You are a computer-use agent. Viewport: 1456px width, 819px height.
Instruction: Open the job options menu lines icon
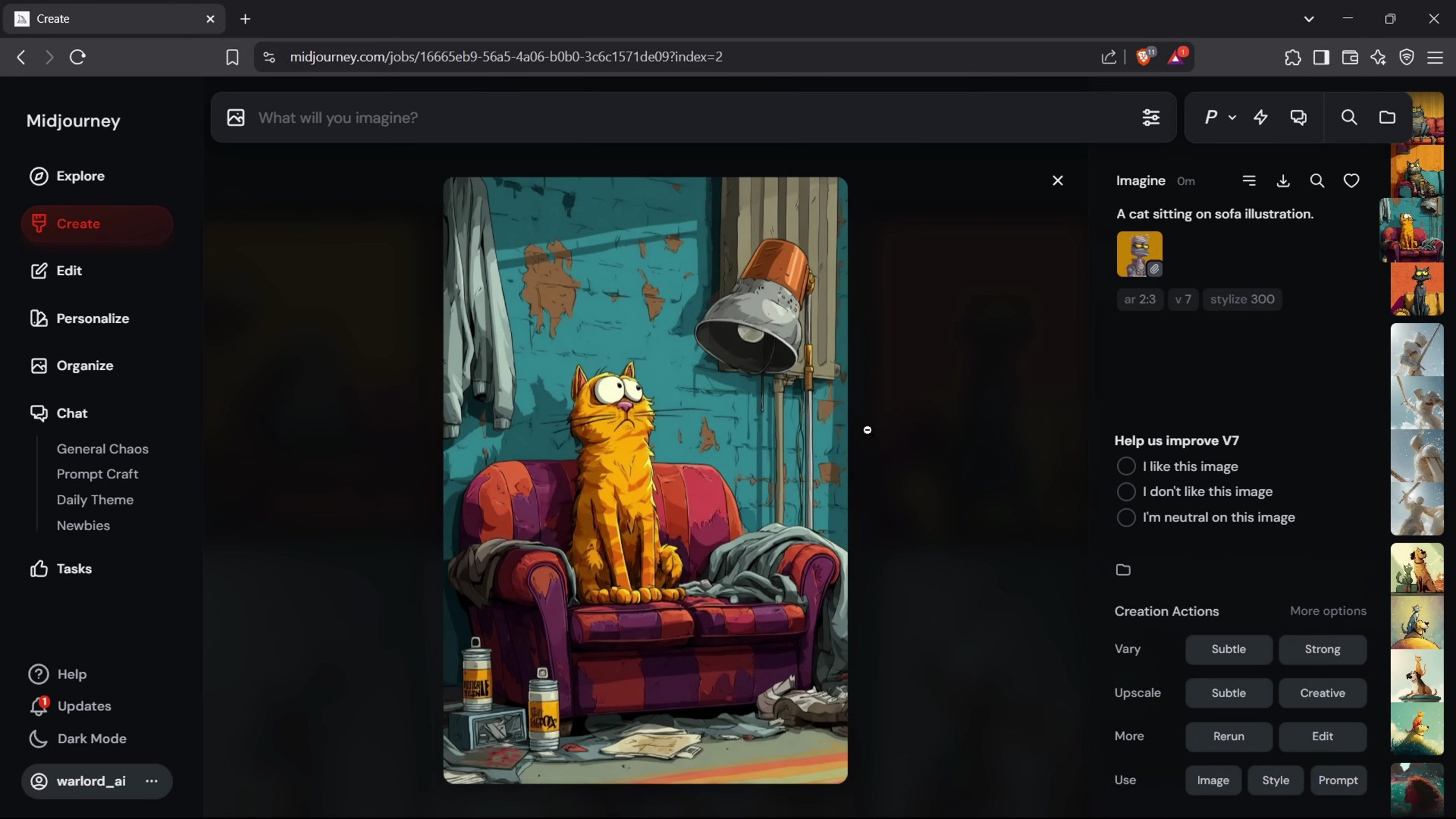point(1249,180)
